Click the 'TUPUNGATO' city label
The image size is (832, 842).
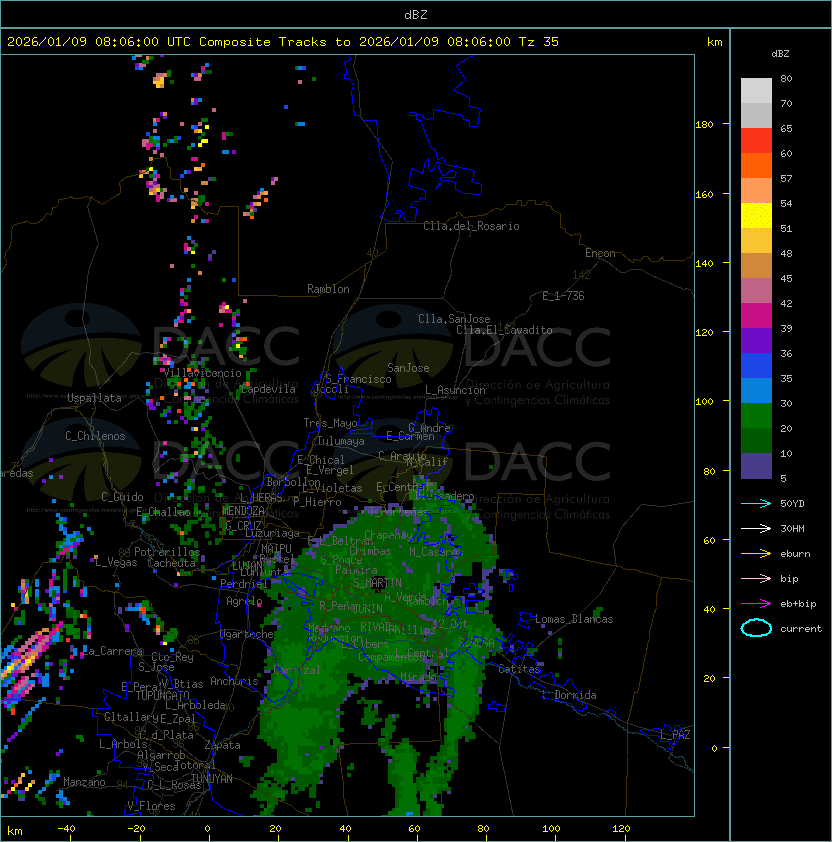[x=163, y=695]
